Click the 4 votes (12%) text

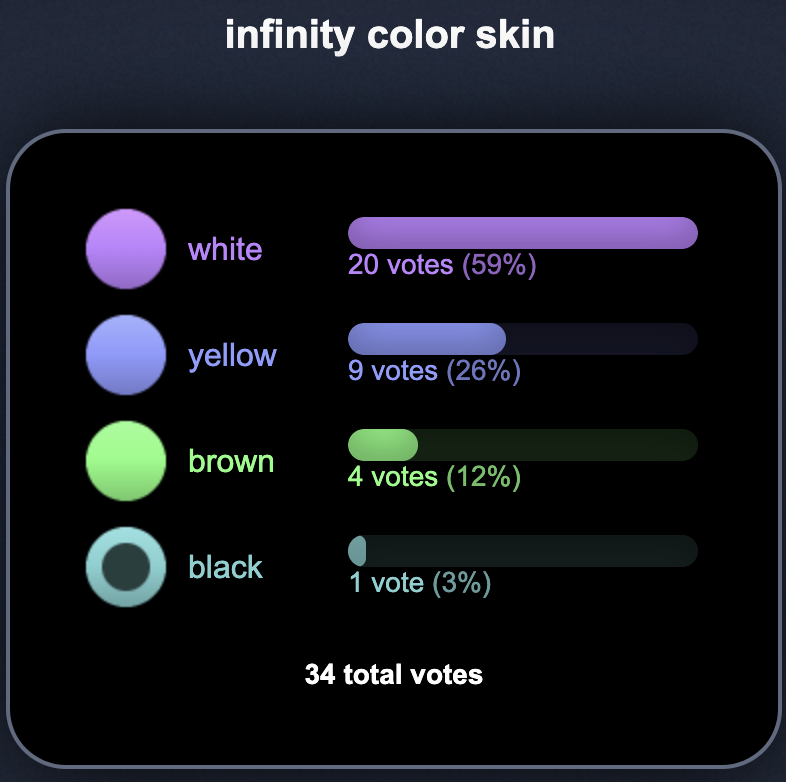tap(435, 477)
